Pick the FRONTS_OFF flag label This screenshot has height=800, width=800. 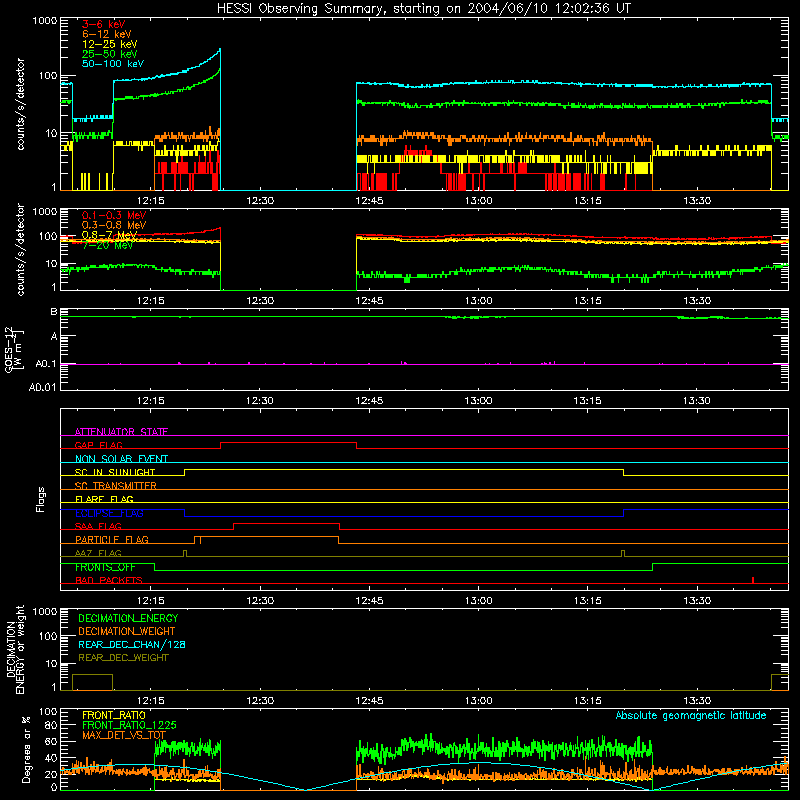pos(105,567)
